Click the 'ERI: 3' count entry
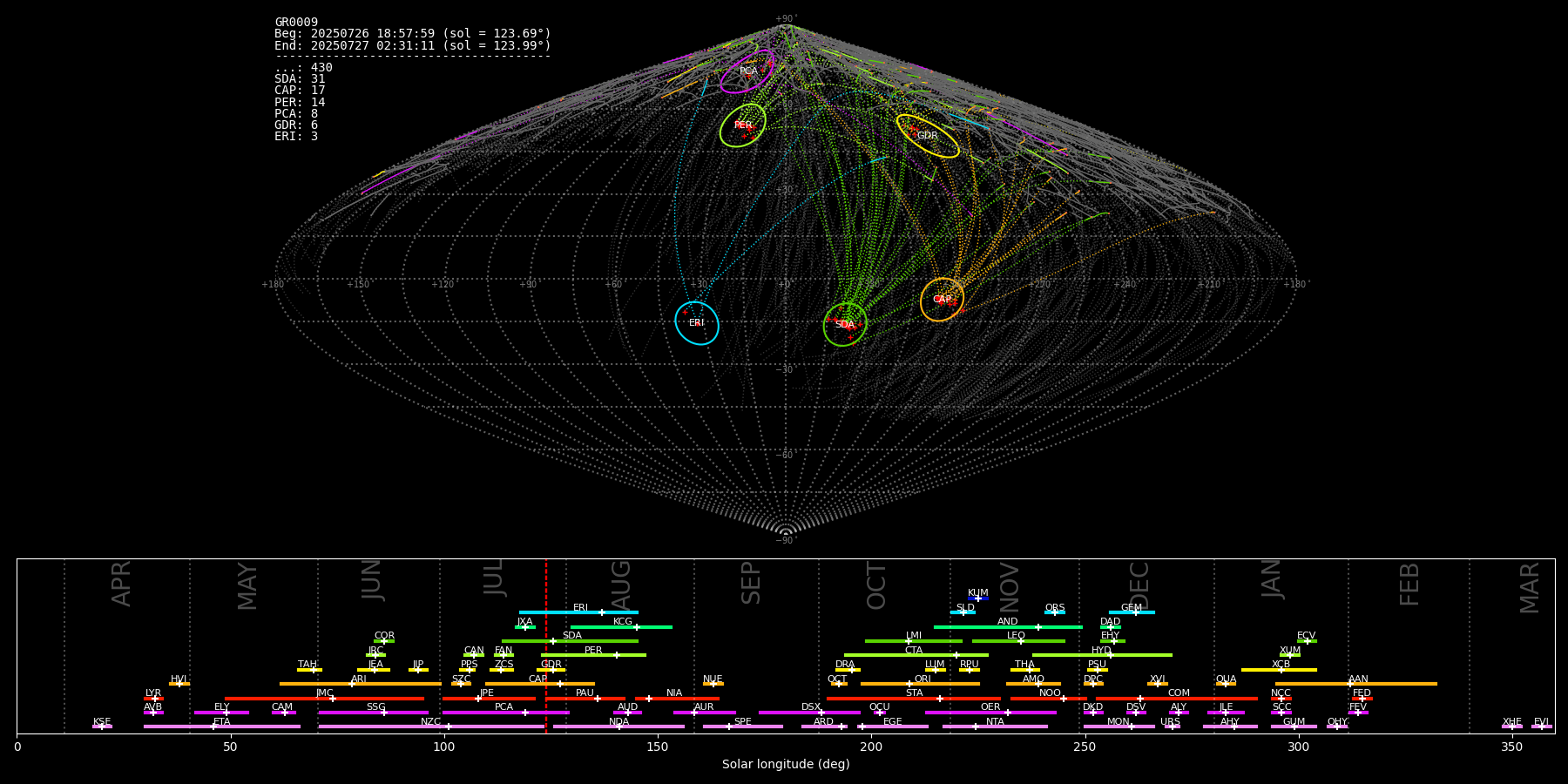This screenshot has height=784, width=1568. click(296, 137)
